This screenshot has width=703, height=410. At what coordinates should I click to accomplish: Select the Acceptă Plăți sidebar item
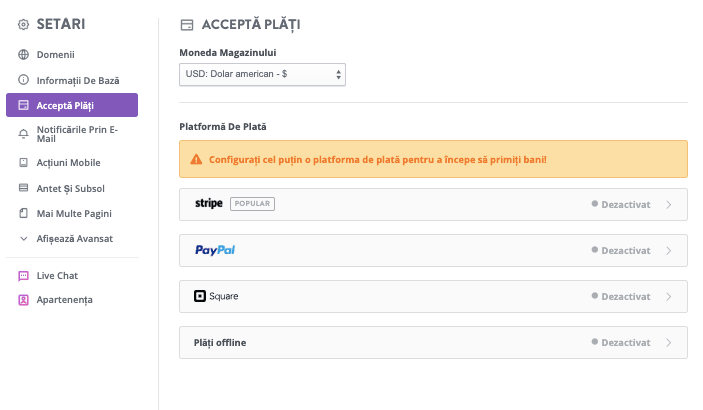click(72, 105)
